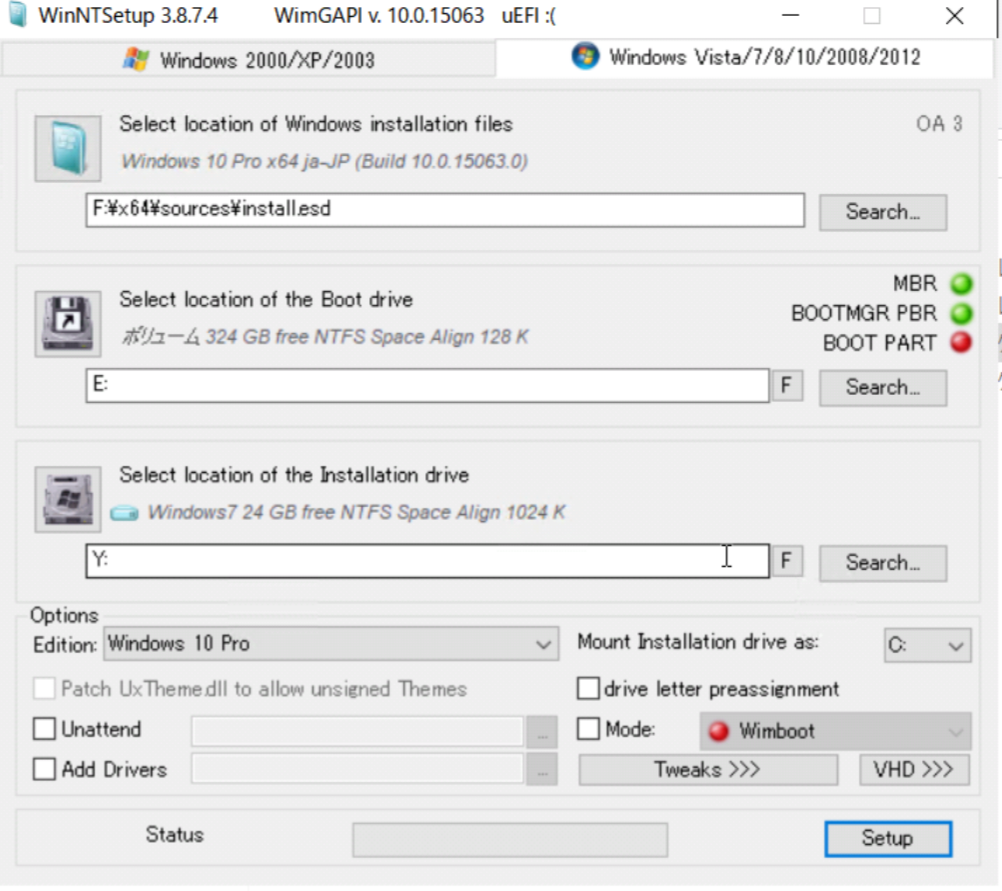
Task: Expand the Wimboot mode dropdown
Action: (x=836, y=731)
